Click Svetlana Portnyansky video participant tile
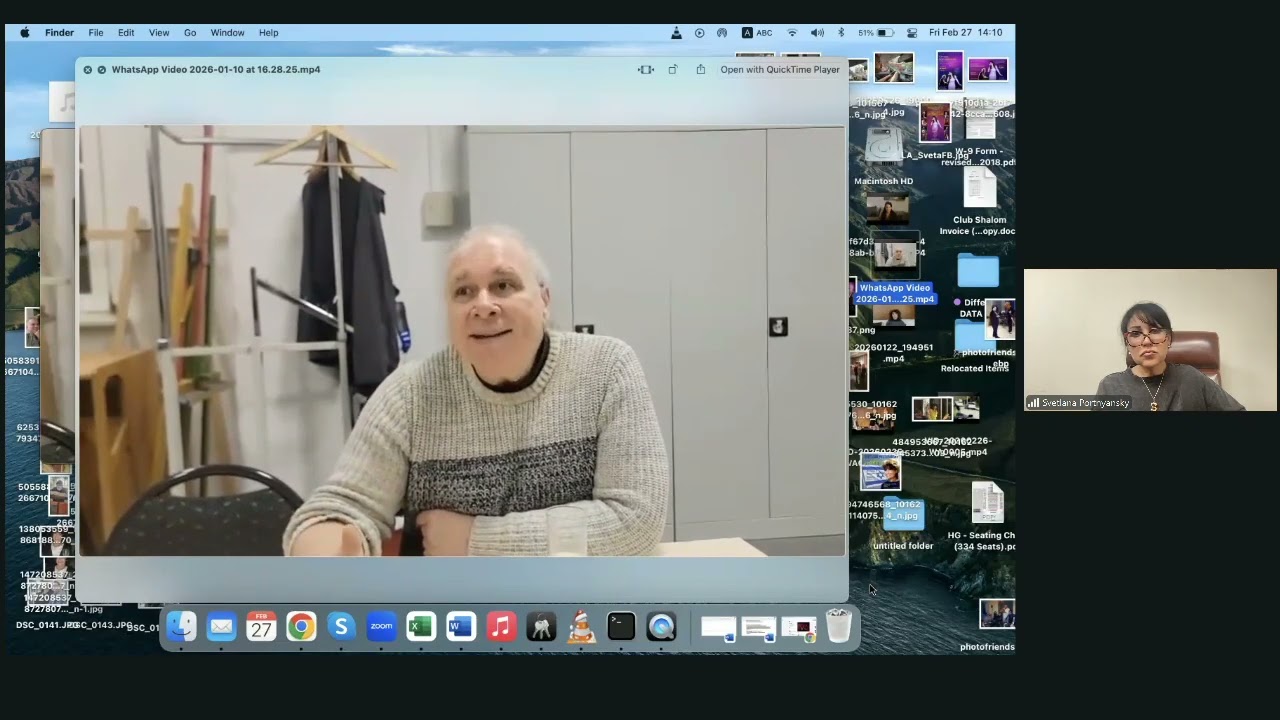The height and width of the screenshot is (720, 1280). (1150, 340)
